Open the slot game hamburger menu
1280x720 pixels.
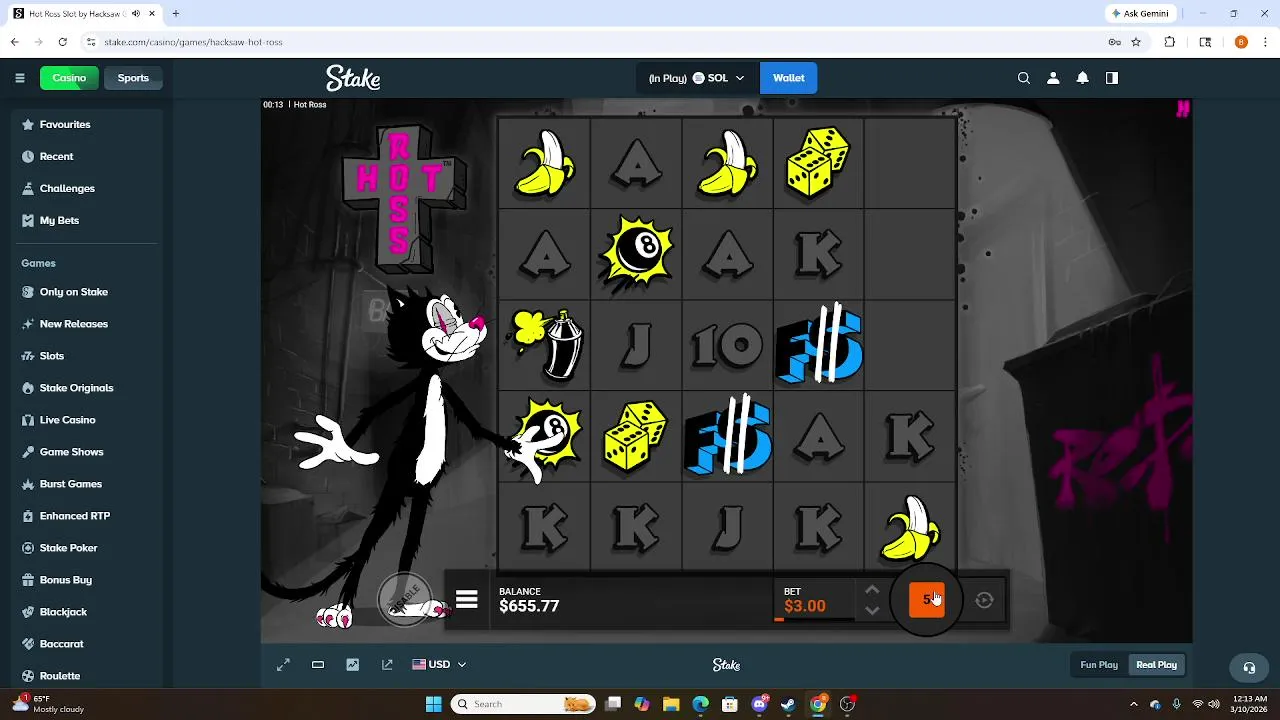click(x=467, y=600)
